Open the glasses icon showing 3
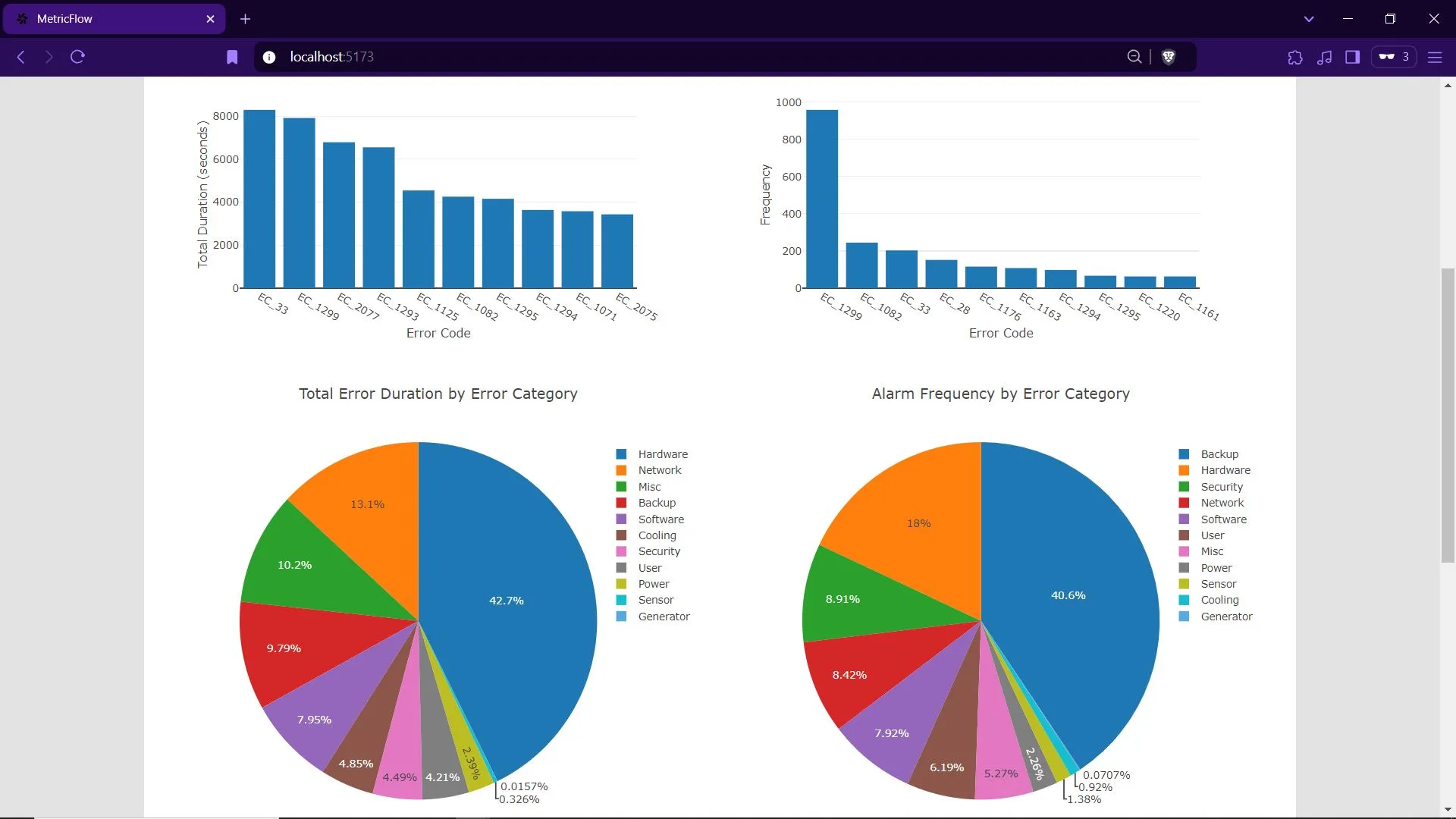1456x819 pixels. point(1394,57)
